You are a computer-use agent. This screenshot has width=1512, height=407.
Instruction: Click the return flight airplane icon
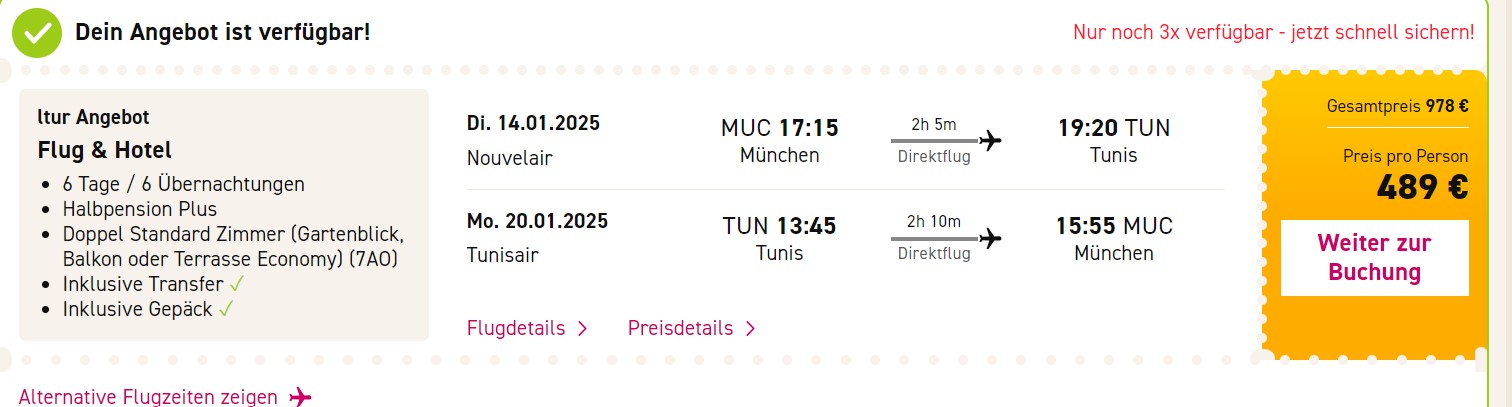(x=990, y=237)
